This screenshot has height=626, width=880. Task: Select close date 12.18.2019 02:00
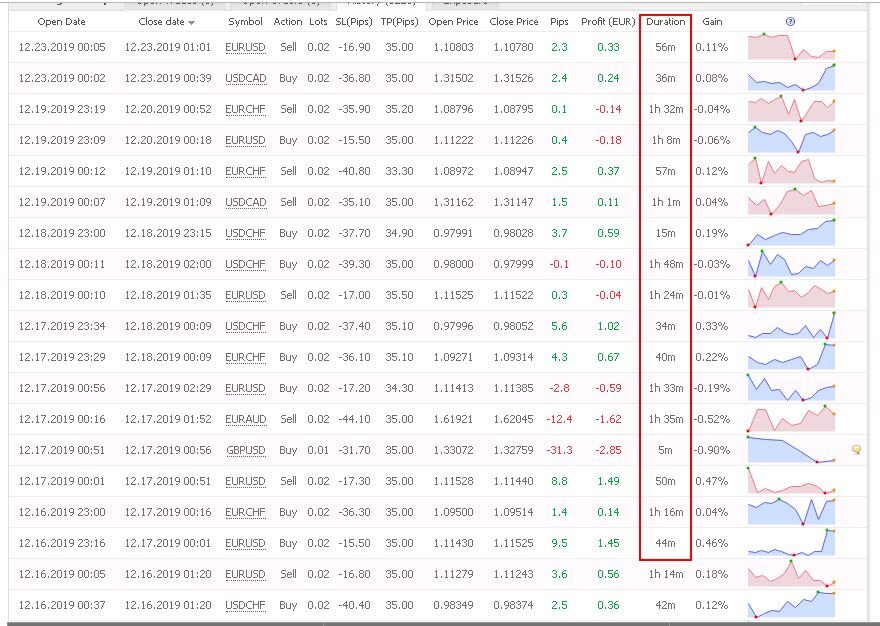click(168, 264)
